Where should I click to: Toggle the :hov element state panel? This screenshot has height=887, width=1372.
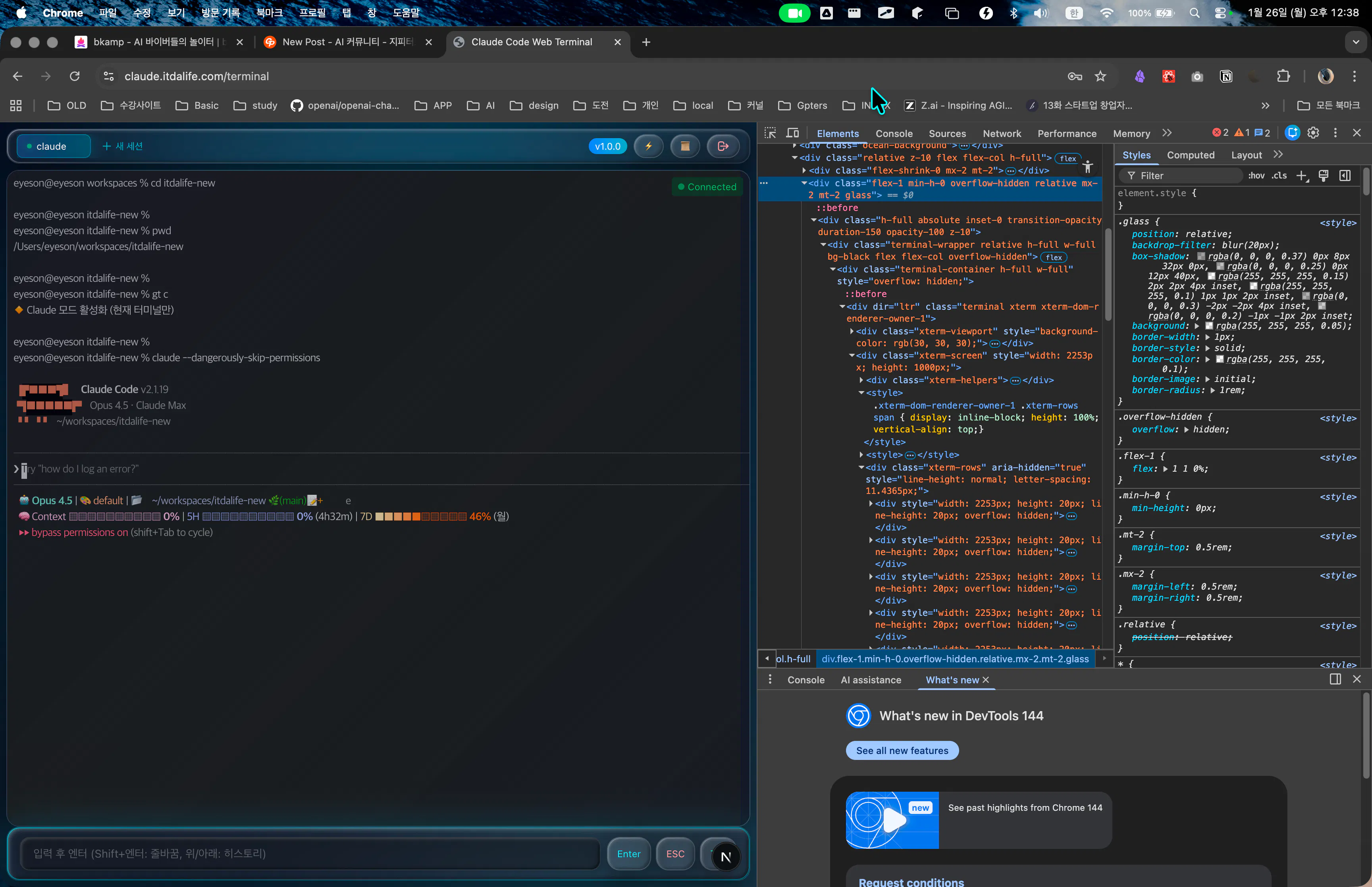click(1256, 175)
